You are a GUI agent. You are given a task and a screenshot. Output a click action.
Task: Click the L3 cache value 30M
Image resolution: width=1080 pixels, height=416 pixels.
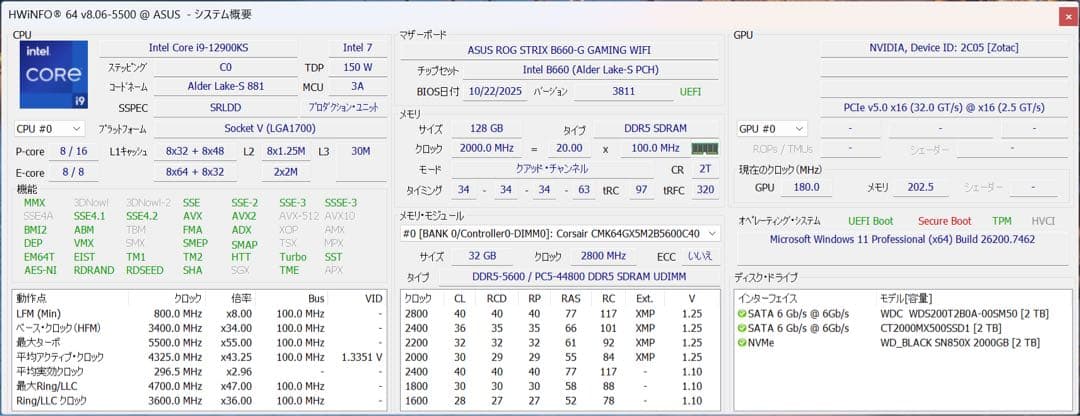tap(361, 151)
